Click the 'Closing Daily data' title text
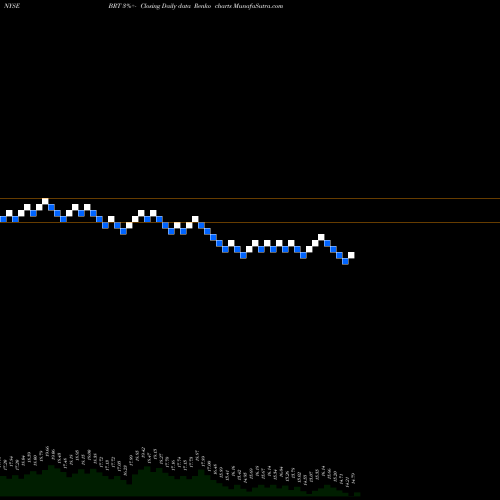The image size is (500, 500). tap(165, 6)
